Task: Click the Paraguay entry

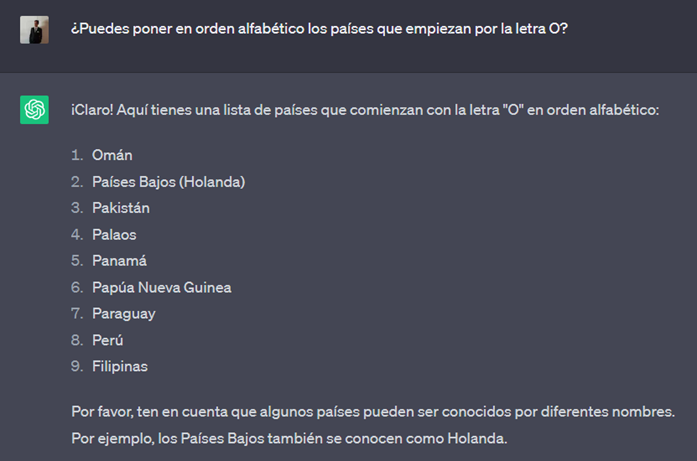Action: pos(124,314)
